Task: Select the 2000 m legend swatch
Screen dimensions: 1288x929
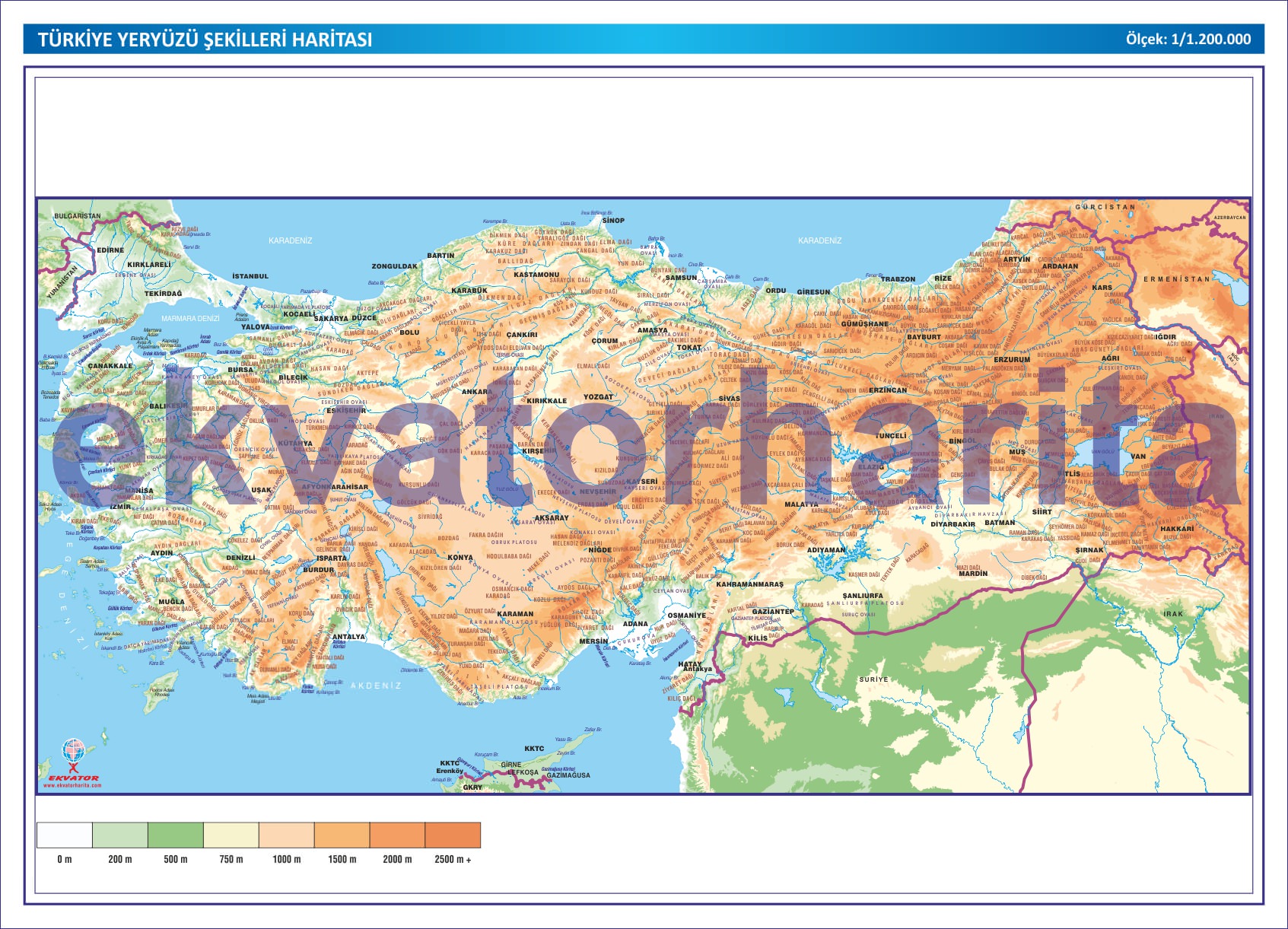Action: pos(398,835)
